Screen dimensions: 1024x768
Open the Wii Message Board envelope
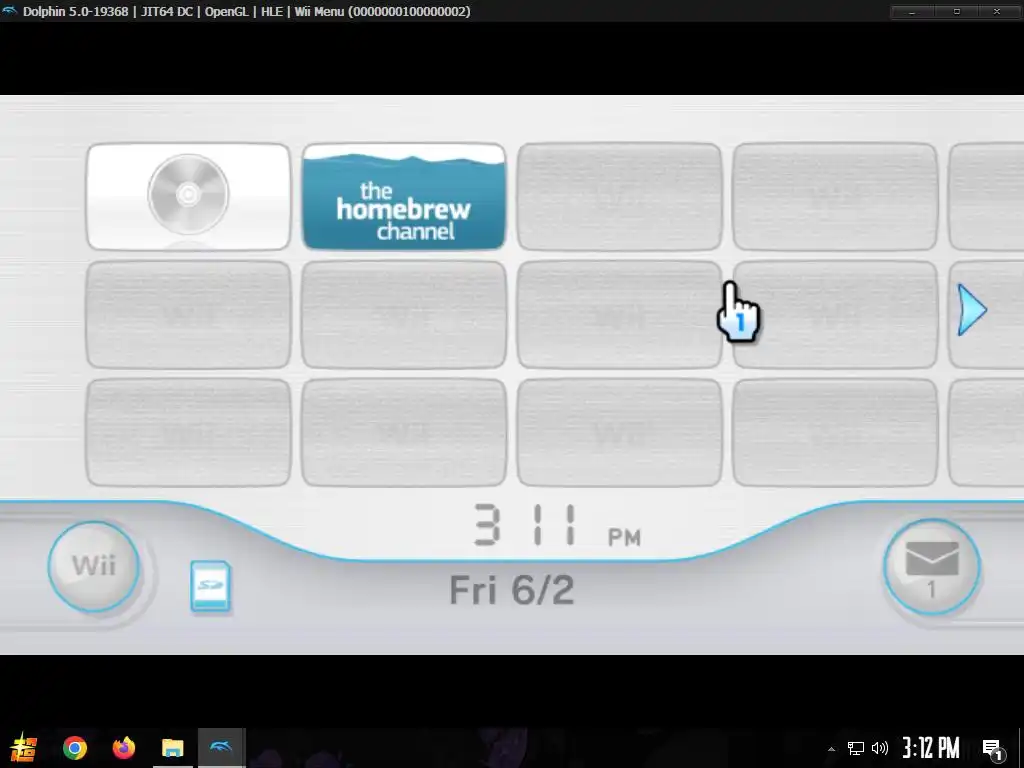[932, 567]
